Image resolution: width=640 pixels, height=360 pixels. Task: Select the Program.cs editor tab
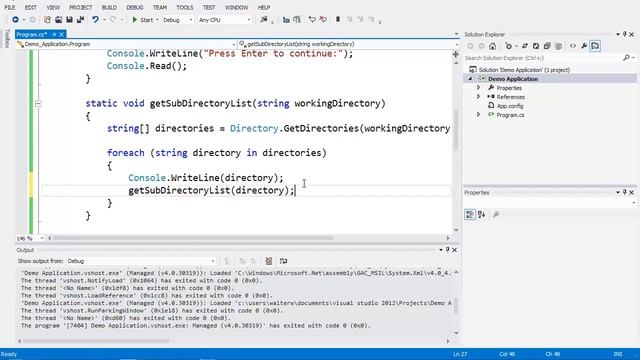tap(32, 34)
